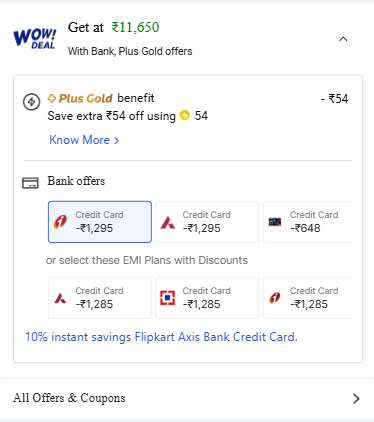
Task: Click the ICICI logo on selected offer
Action: [60, 222]
